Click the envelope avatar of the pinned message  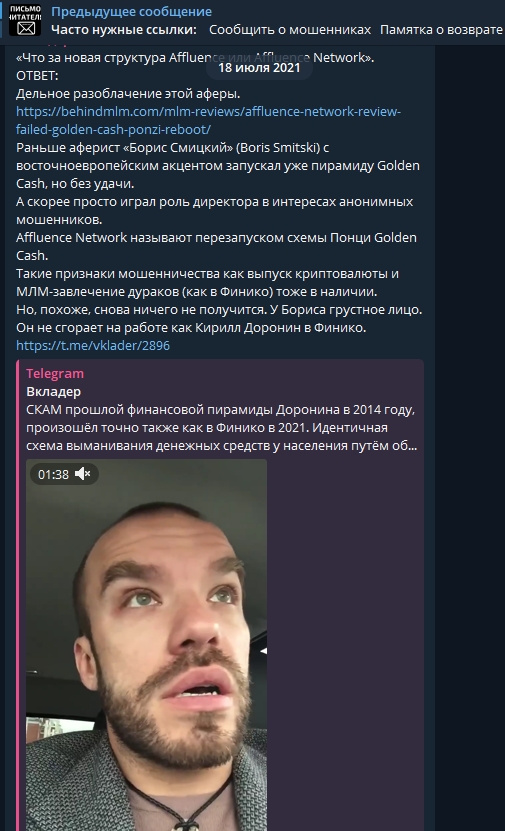click(25, 21)
